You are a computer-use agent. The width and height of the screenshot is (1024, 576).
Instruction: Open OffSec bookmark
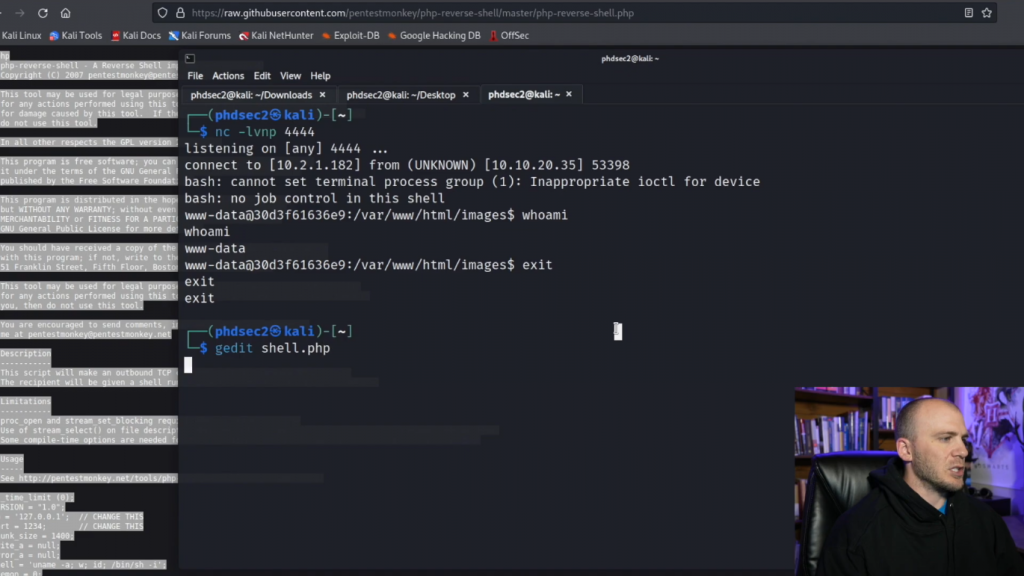509,35
